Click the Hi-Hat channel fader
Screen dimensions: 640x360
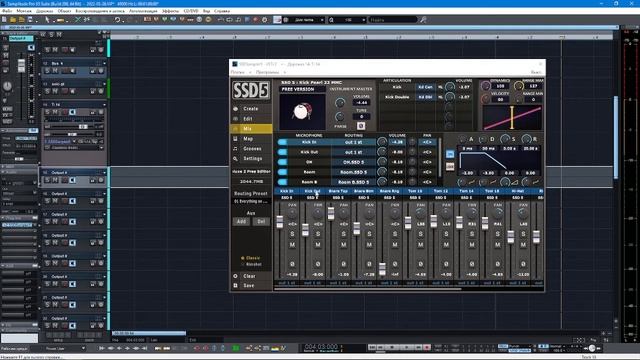click(x=511, y=237)
